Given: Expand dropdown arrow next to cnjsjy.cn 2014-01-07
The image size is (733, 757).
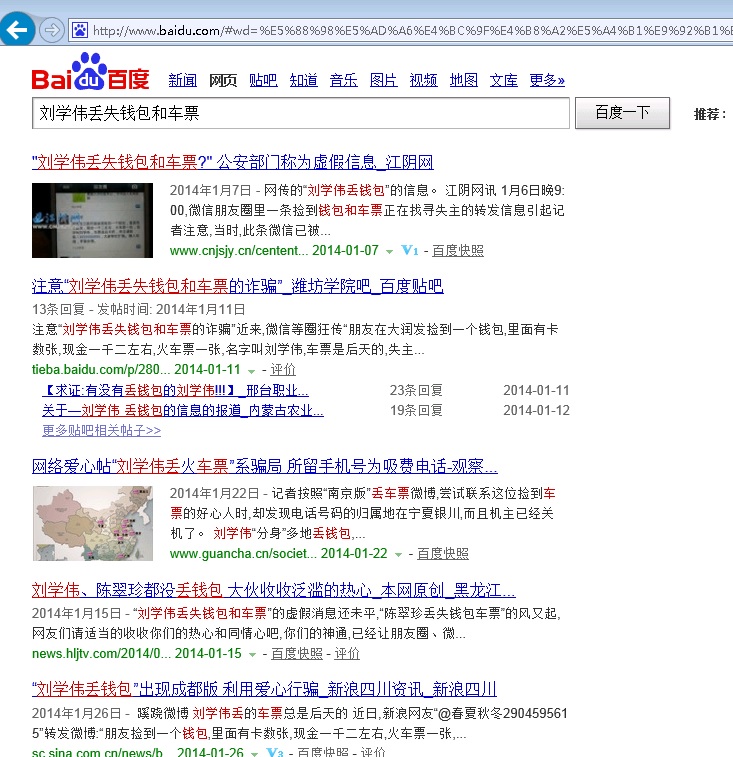Looking at the screenshot, I should tap(389, 252).
